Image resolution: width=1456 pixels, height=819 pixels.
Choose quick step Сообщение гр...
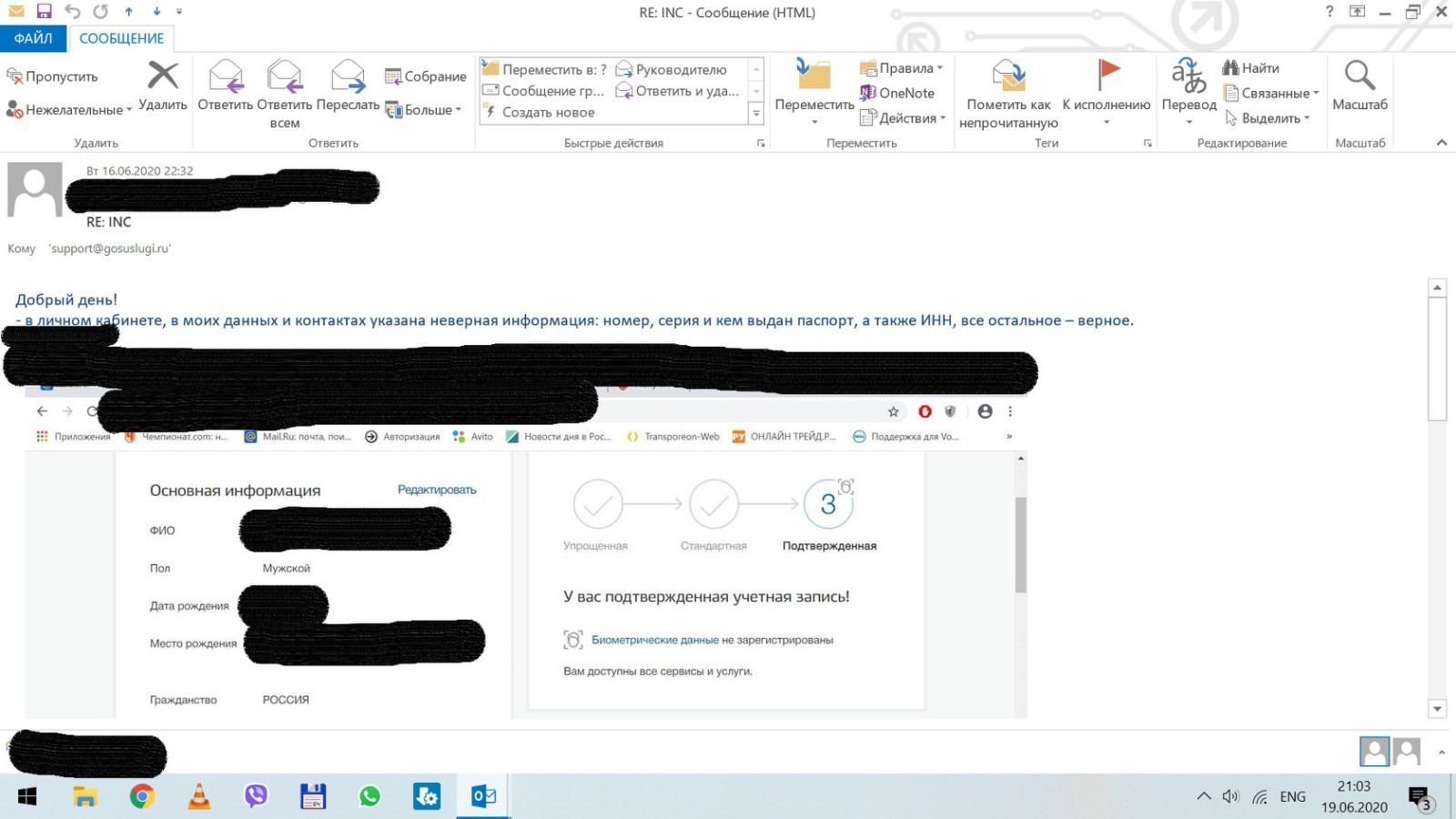tap(543, 91)
